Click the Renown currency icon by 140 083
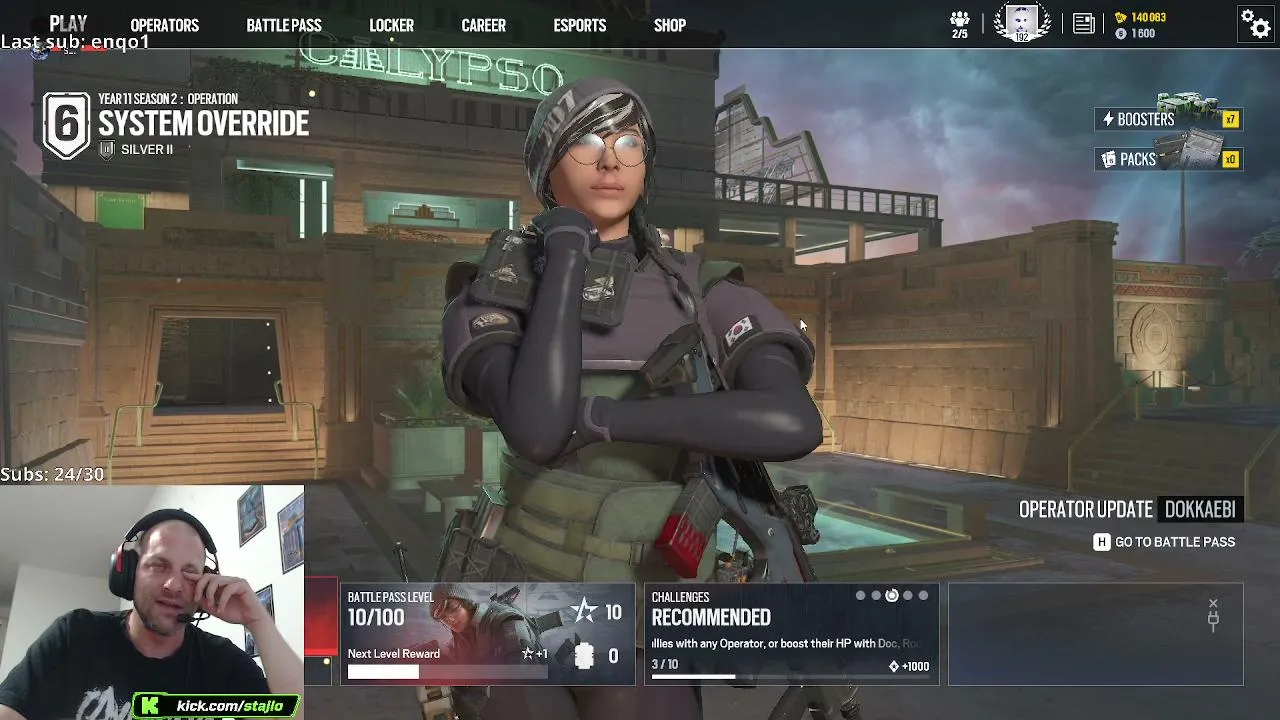 [1121, 17]
